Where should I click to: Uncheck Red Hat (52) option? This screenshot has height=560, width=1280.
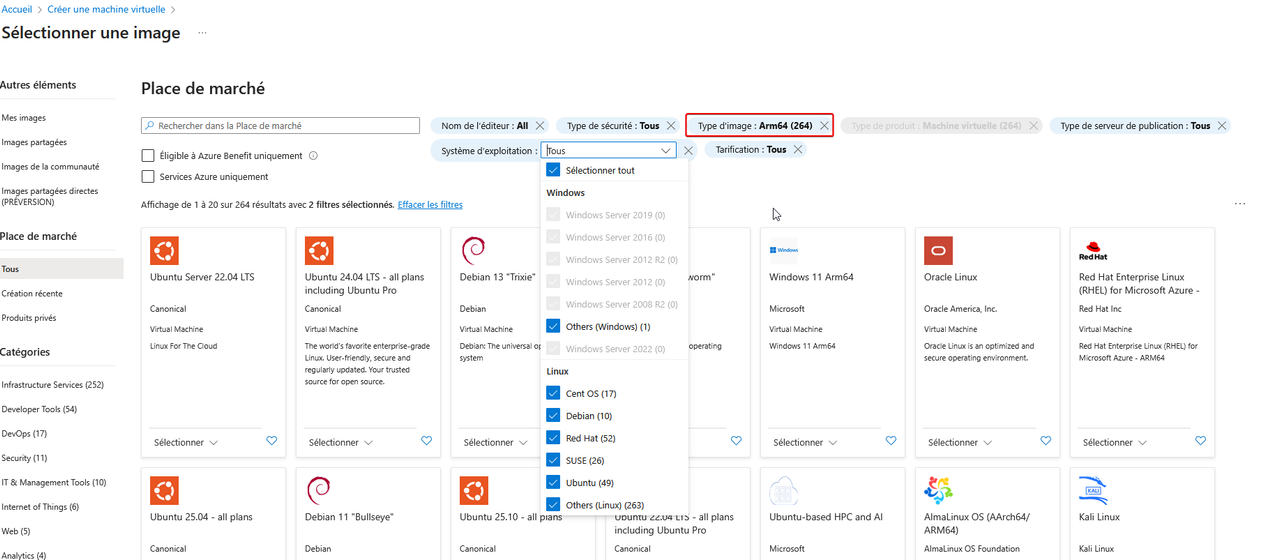(x=553, y=438)
